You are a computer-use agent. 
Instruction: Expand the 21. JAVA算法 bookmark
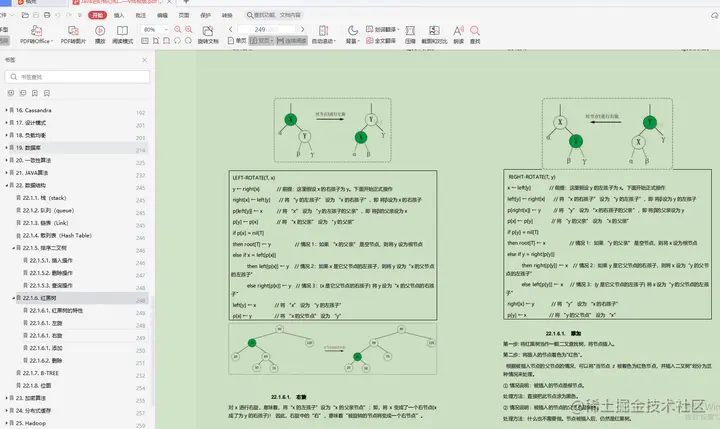(x=6, y=173)
